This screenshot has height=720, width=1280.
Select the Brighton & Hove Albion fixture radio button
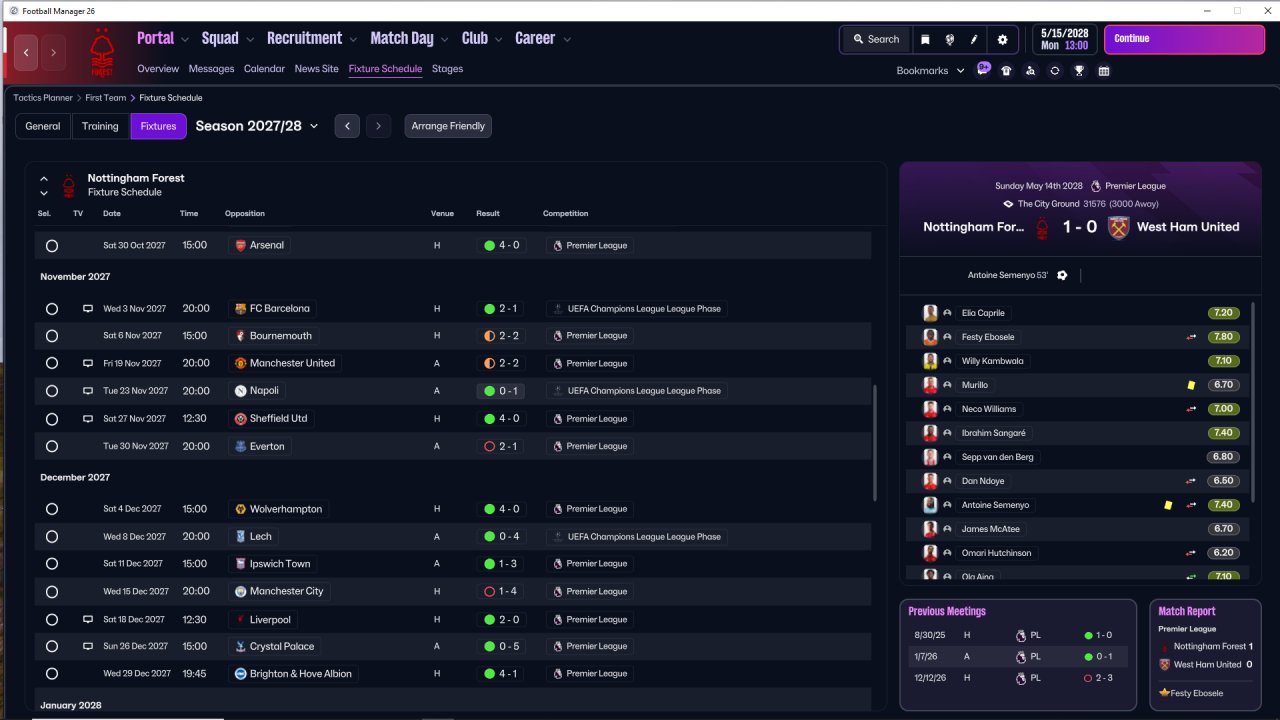52,674
